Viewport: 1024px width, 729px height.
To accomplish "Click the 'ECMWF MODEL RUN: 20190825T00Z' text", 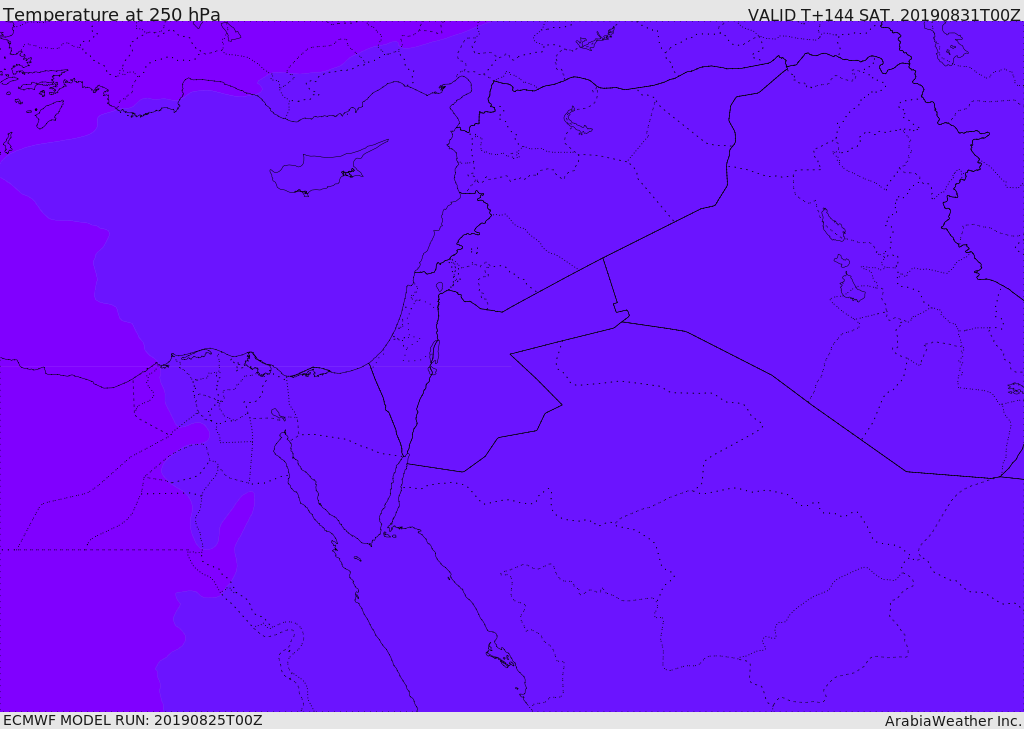I will [133, 720].
